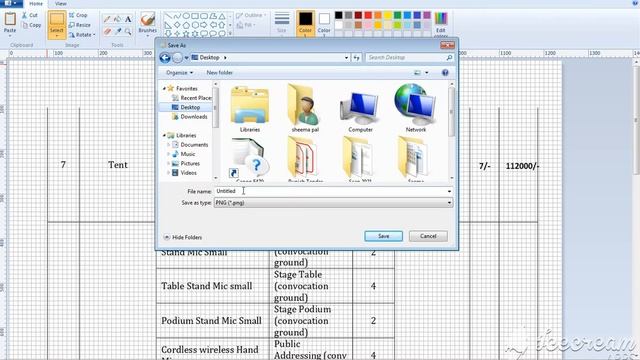The width and height of the screenshot is (640, 360).
Task: Open File name history dropdown arrow
Action: 449,191
